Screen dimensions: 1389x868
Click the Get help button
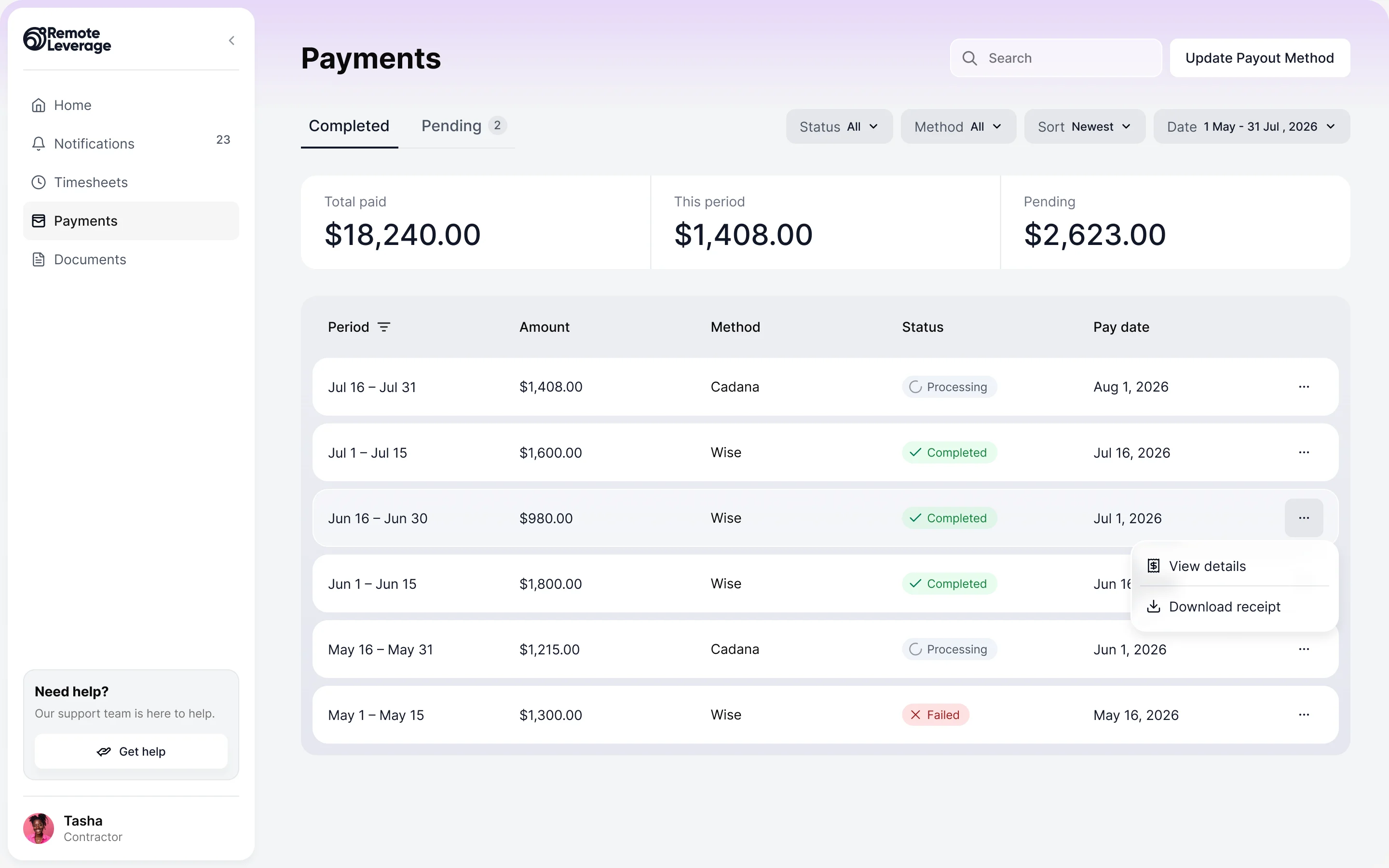[x=131, y=751]
